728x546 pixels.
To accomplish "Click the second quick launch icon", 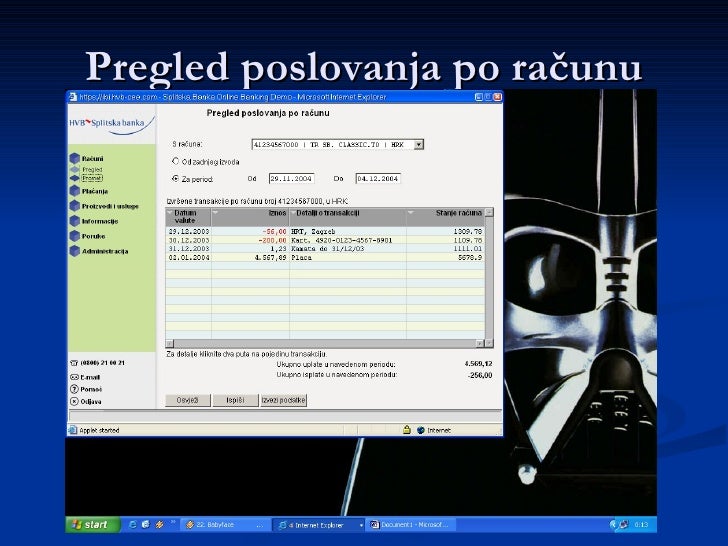I will coord(146,525).
